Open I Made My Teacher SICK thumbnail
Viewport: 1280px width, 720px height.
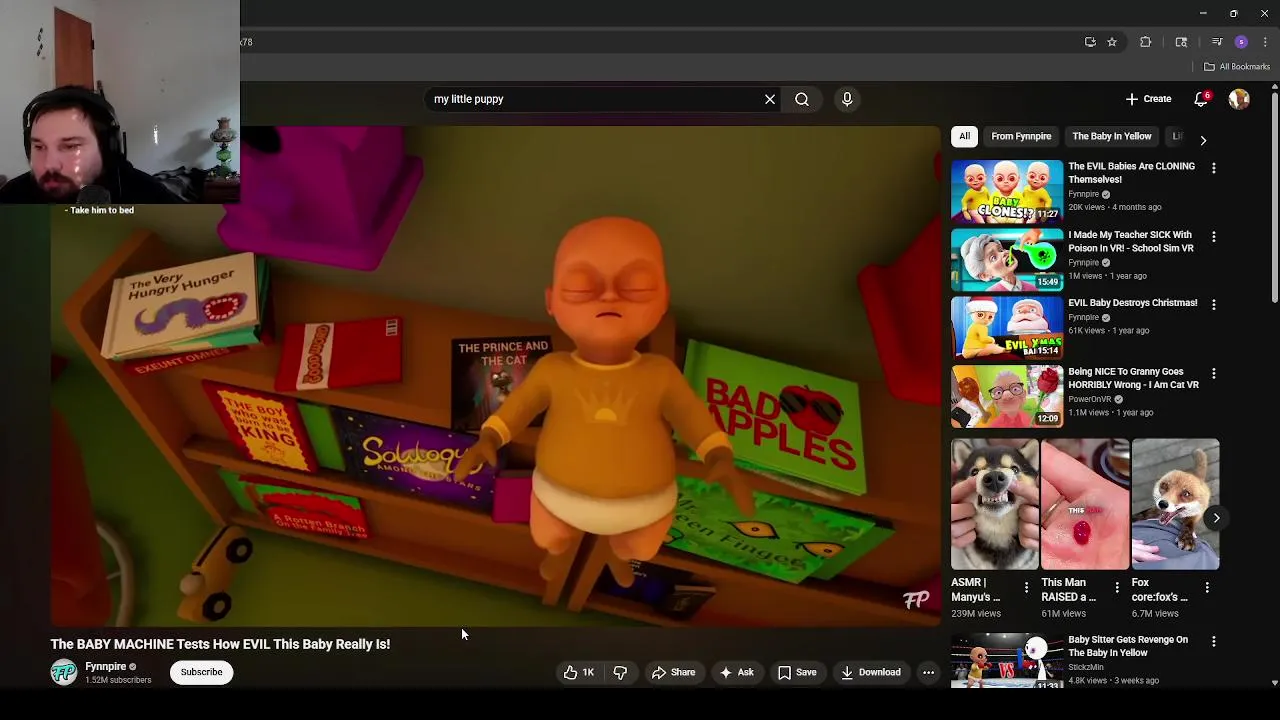click(1007, 259)
